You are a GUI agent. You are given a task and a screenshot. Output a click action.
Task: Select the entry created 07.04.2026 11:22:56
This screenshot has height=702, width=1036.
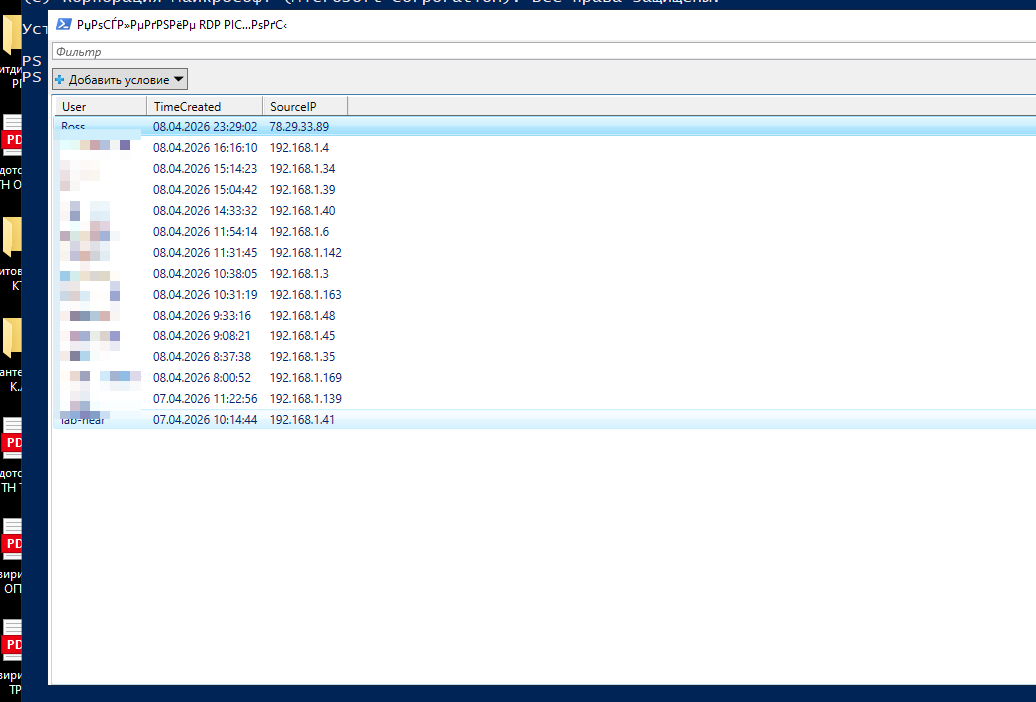coord(205,399)
